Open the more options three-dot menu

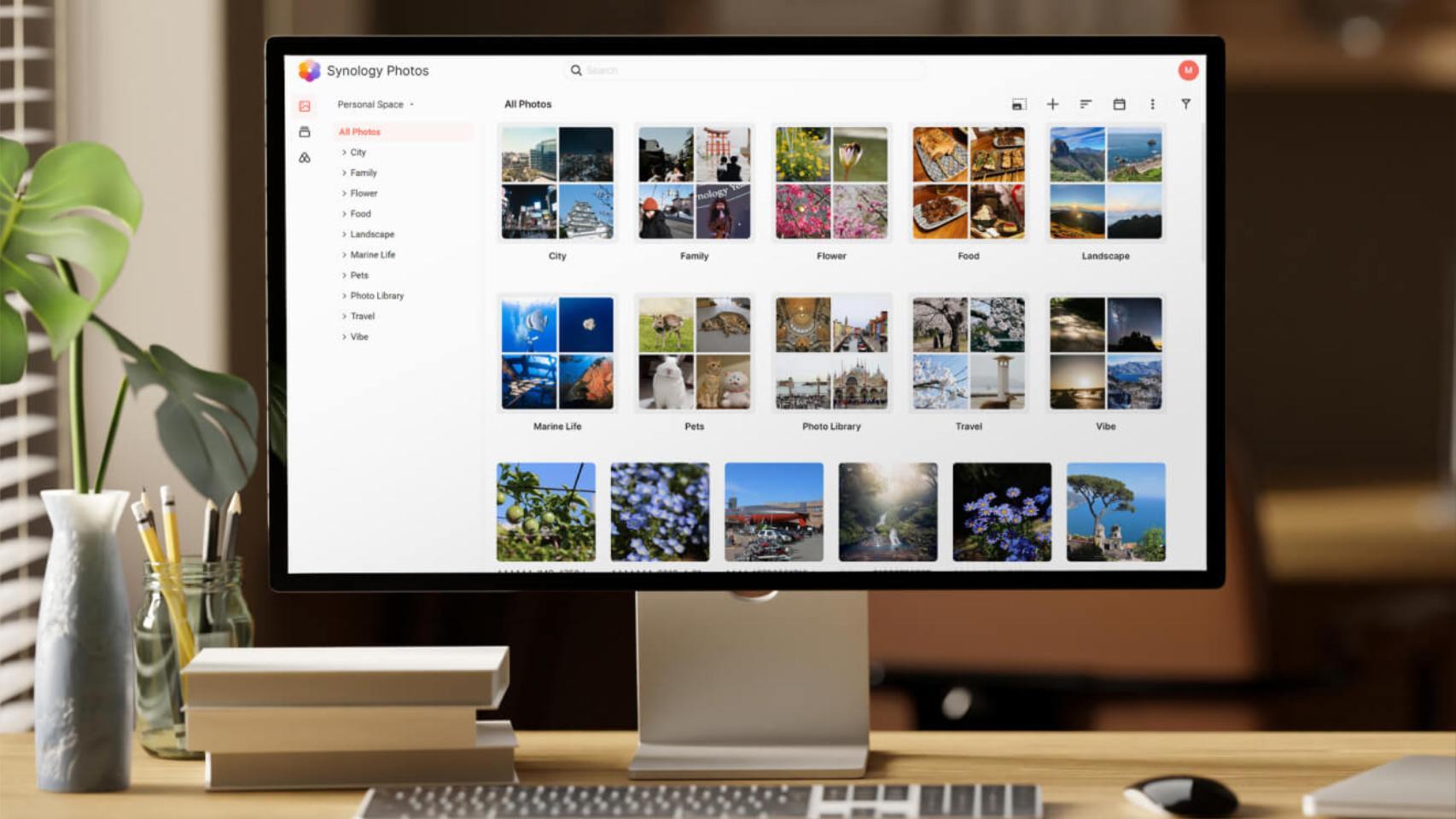tap(1153, 103)
